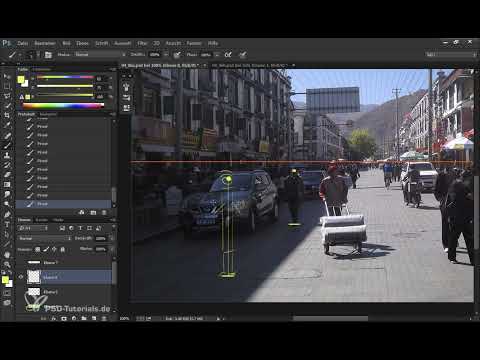The image size is (480, 360).
Task: Open the layer filter type dropdown
Action: (x=33, y=228)
